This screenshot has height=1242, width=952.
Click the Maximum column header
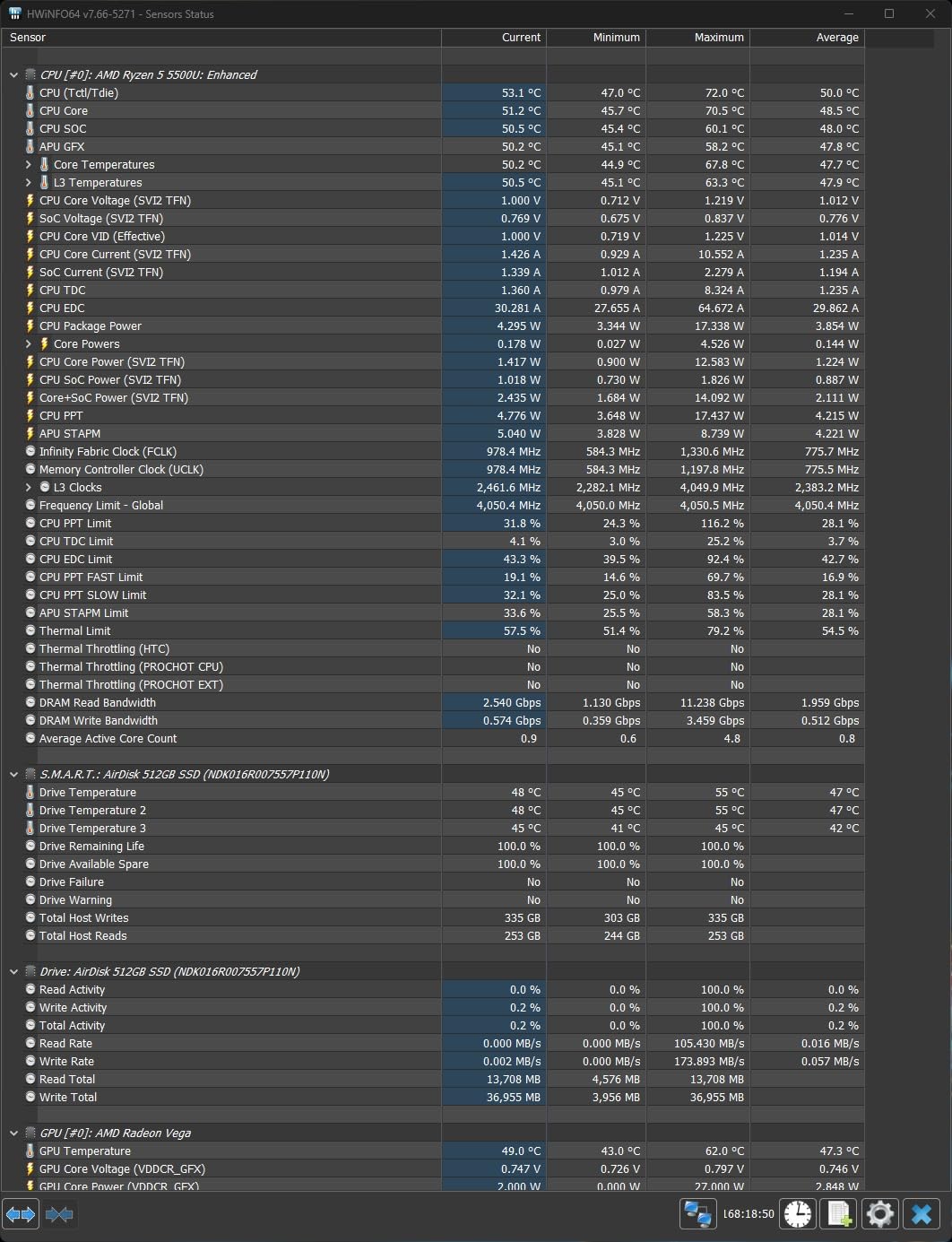coord(697,38)
